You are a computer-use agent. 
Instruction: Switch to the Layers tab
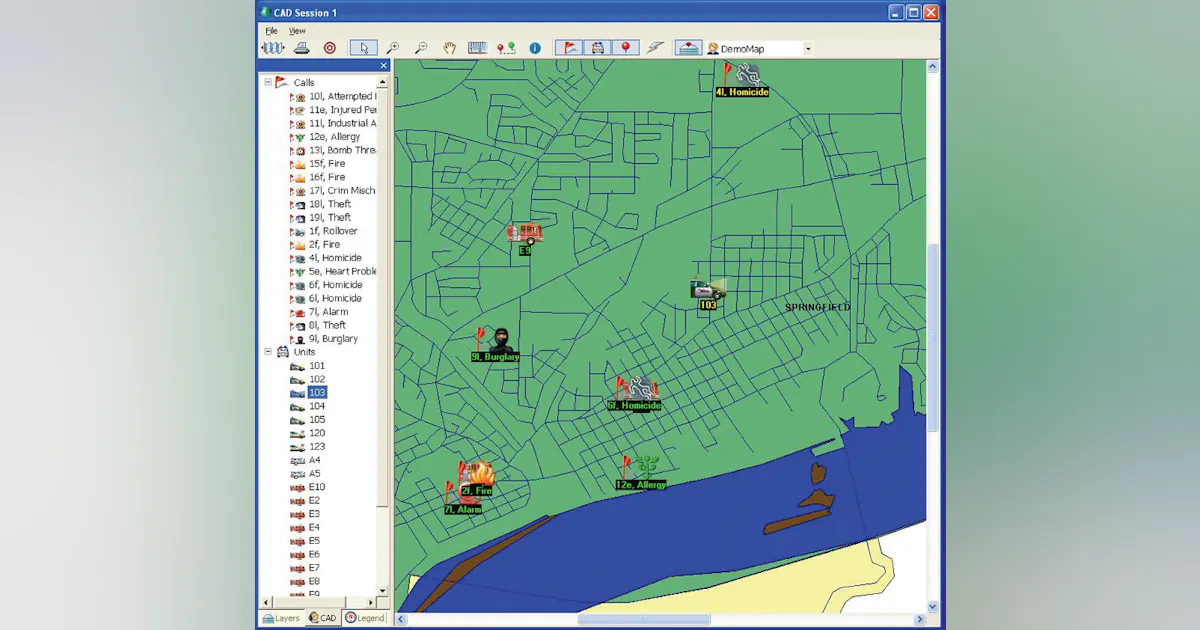[x=281, y=618]
